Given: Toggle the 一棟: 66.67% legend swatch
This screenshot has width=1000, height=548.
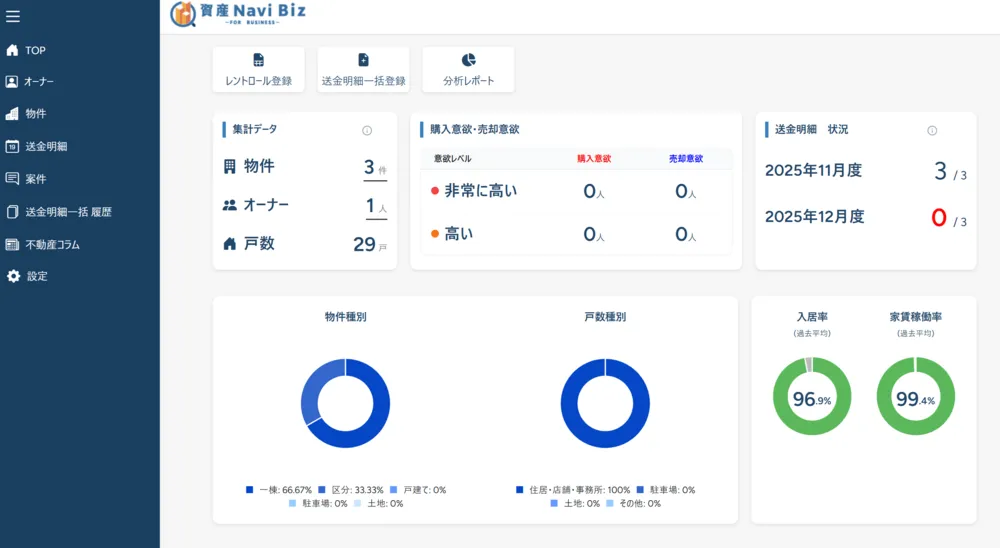Looking at the screenshot, I should click(x=249, y=490).
